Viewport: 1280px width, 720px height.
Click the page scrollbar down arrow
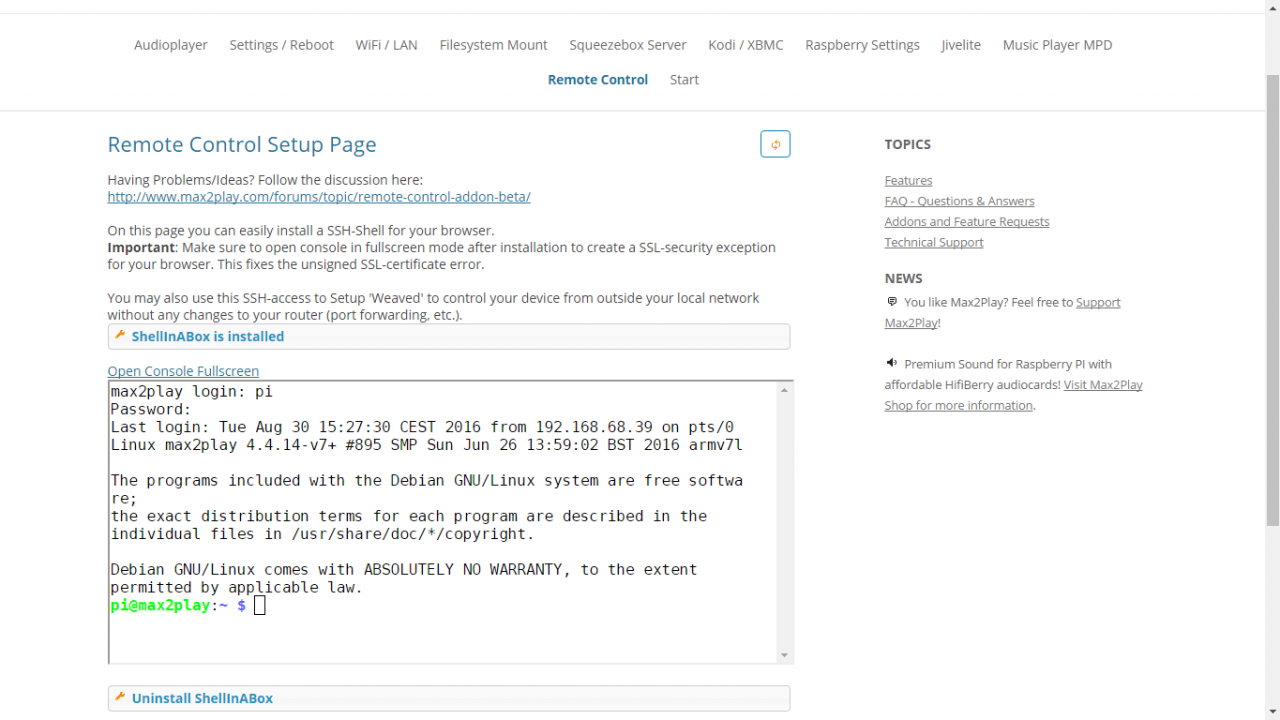1272,711
